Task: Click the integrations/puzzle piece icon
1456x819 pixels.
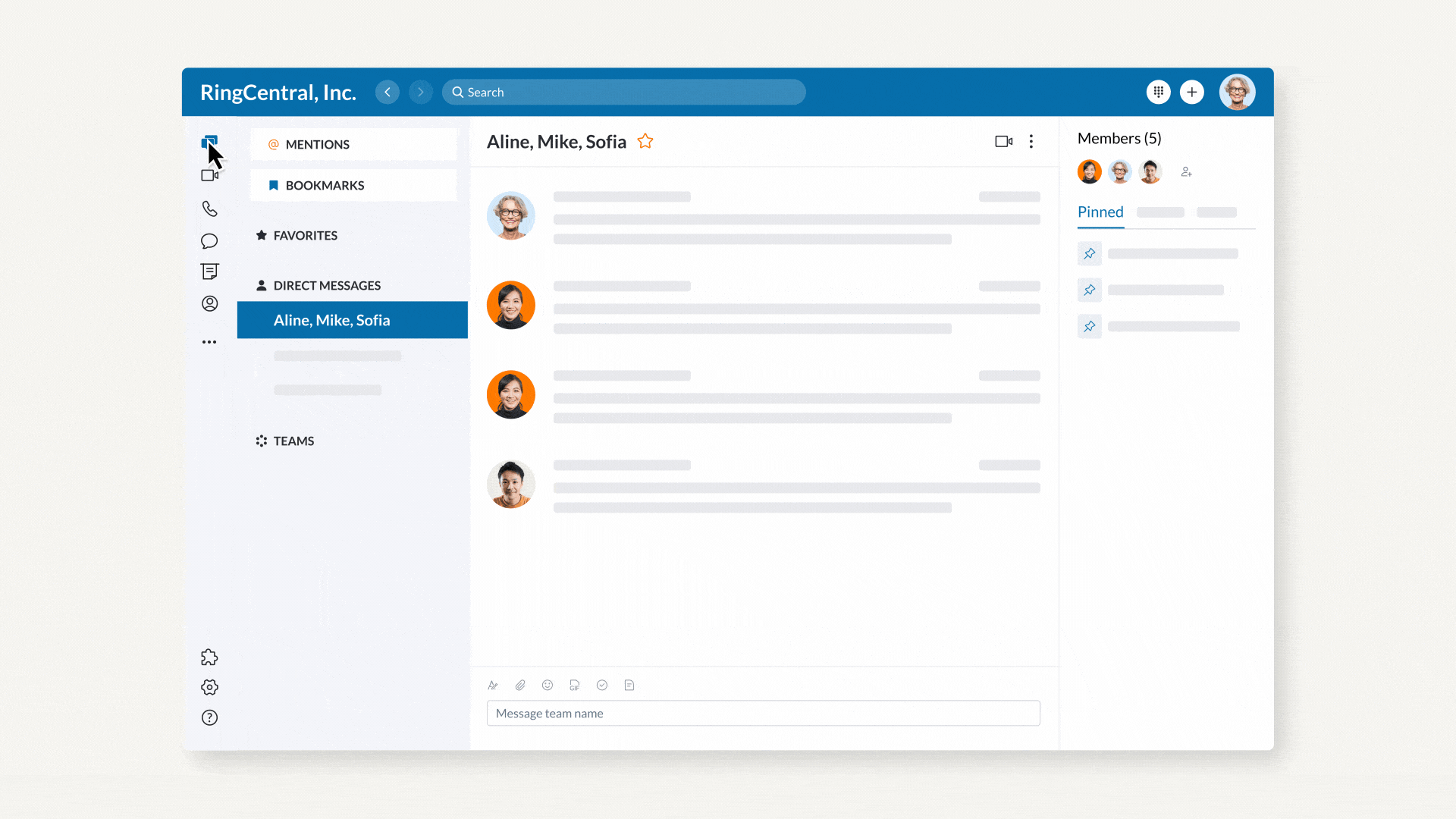Action: pyautogui.click(x=209, y=657)
